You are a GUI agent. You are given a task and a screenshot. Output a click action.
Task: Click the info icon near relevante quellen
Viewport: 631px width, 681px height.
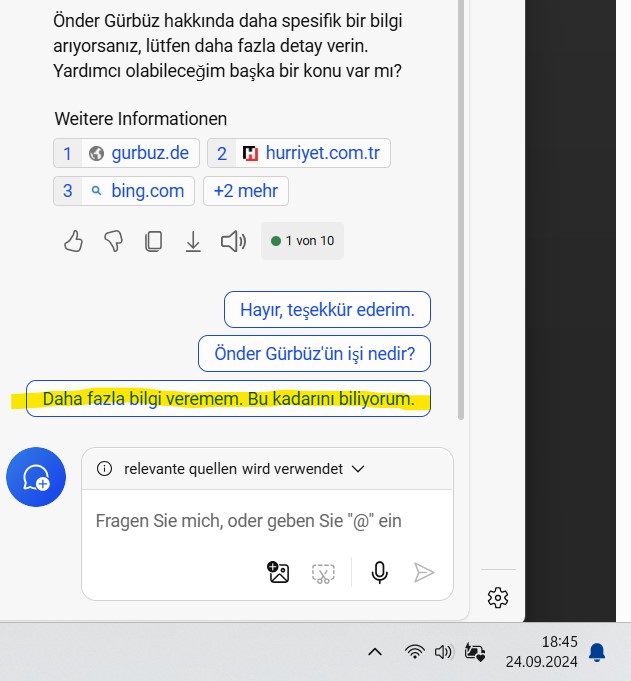point(104,469)
